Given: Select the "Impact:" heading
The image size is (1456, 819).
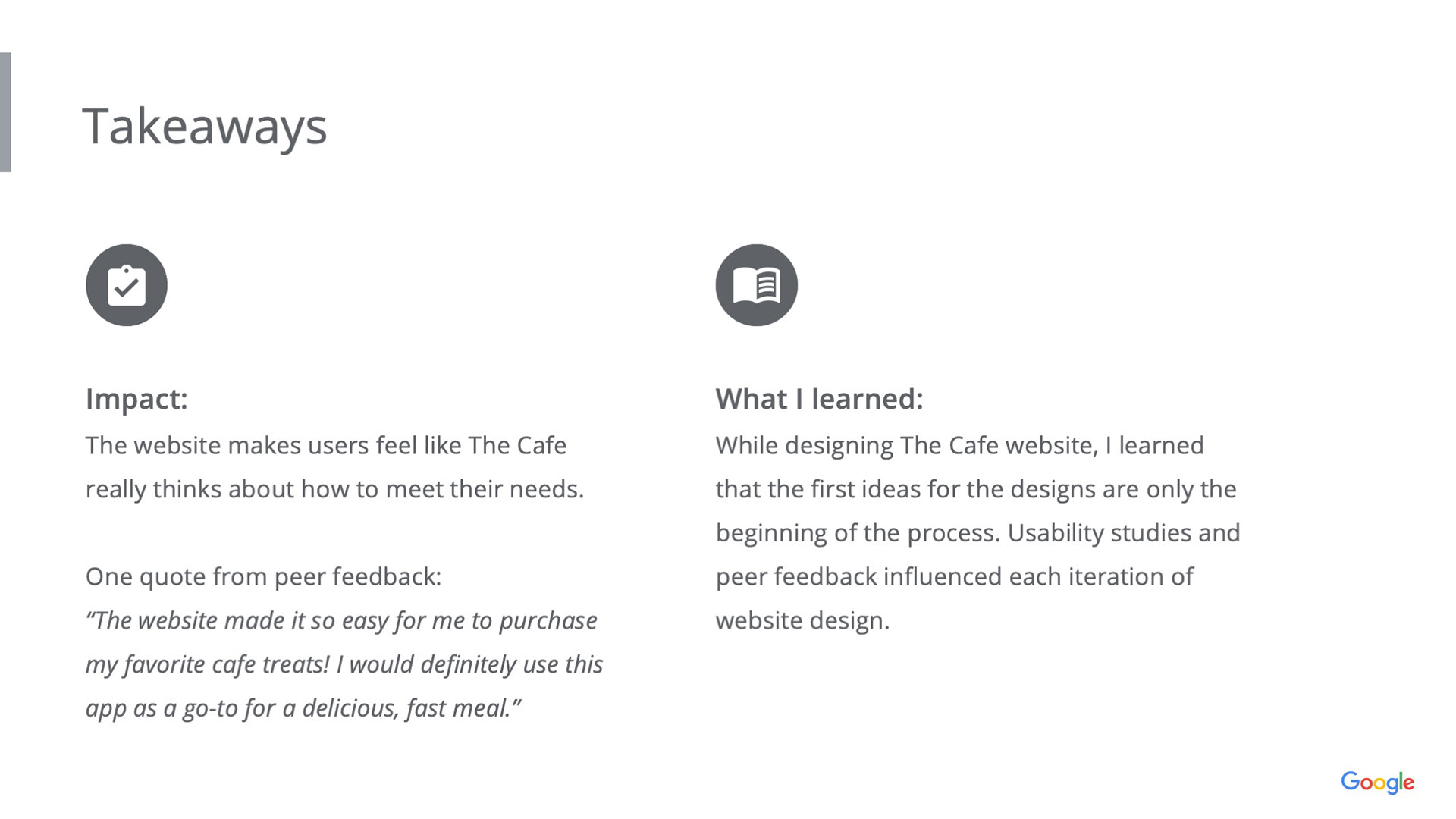Looking at the screenshot, I should pos(136,399).
